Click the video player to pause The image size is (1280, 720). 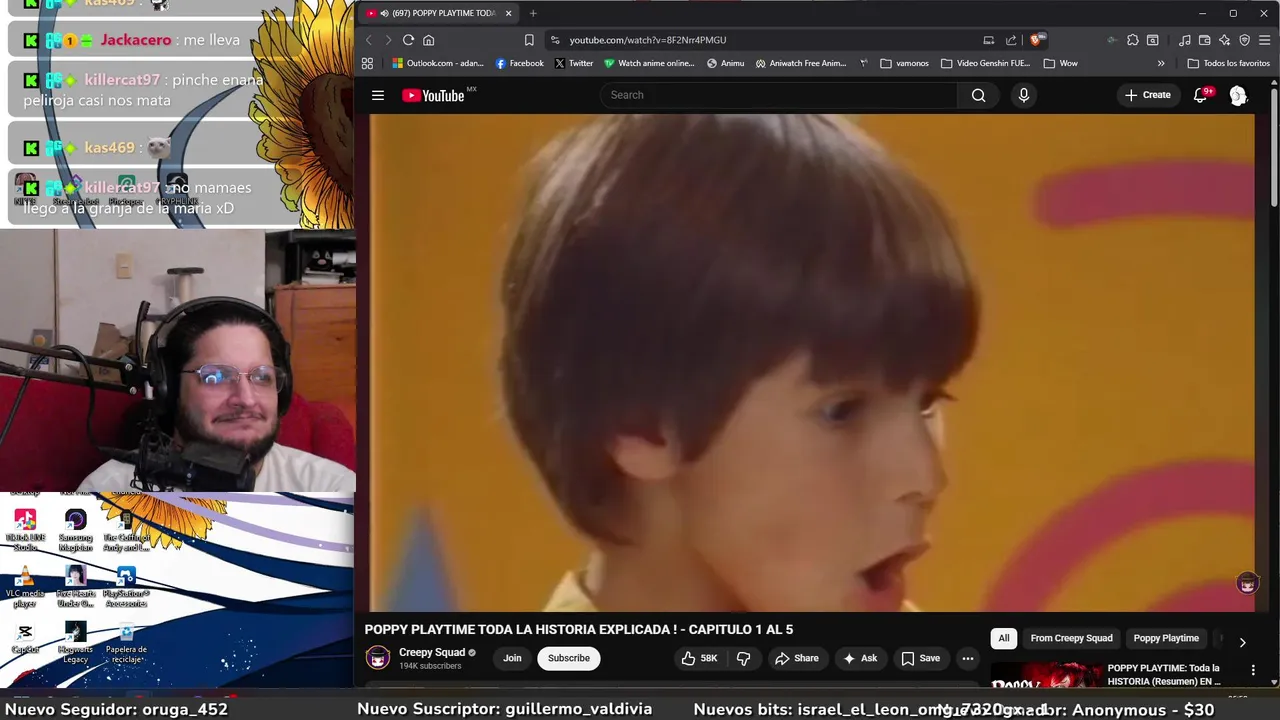coord(811,362)
